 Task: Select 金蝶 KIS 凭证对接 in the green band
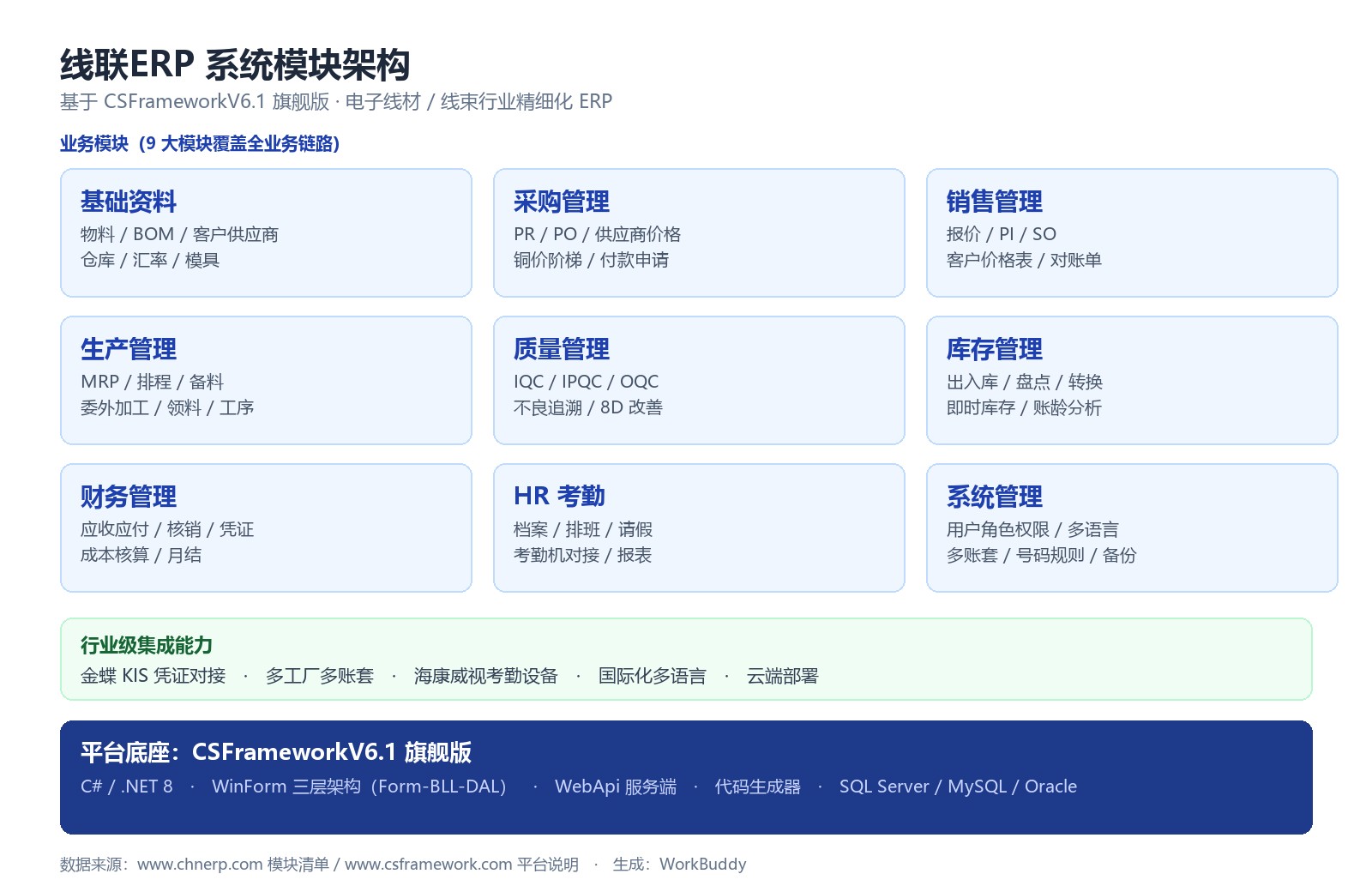coord(153,676)
